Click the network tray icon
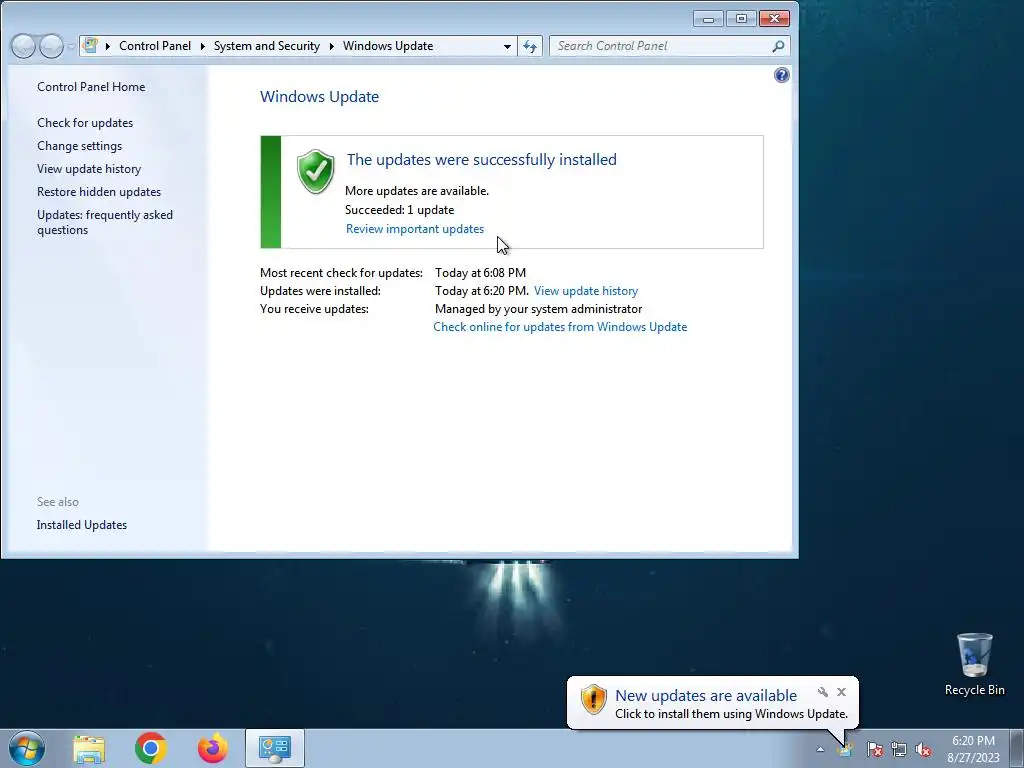 tap(899, 749)
